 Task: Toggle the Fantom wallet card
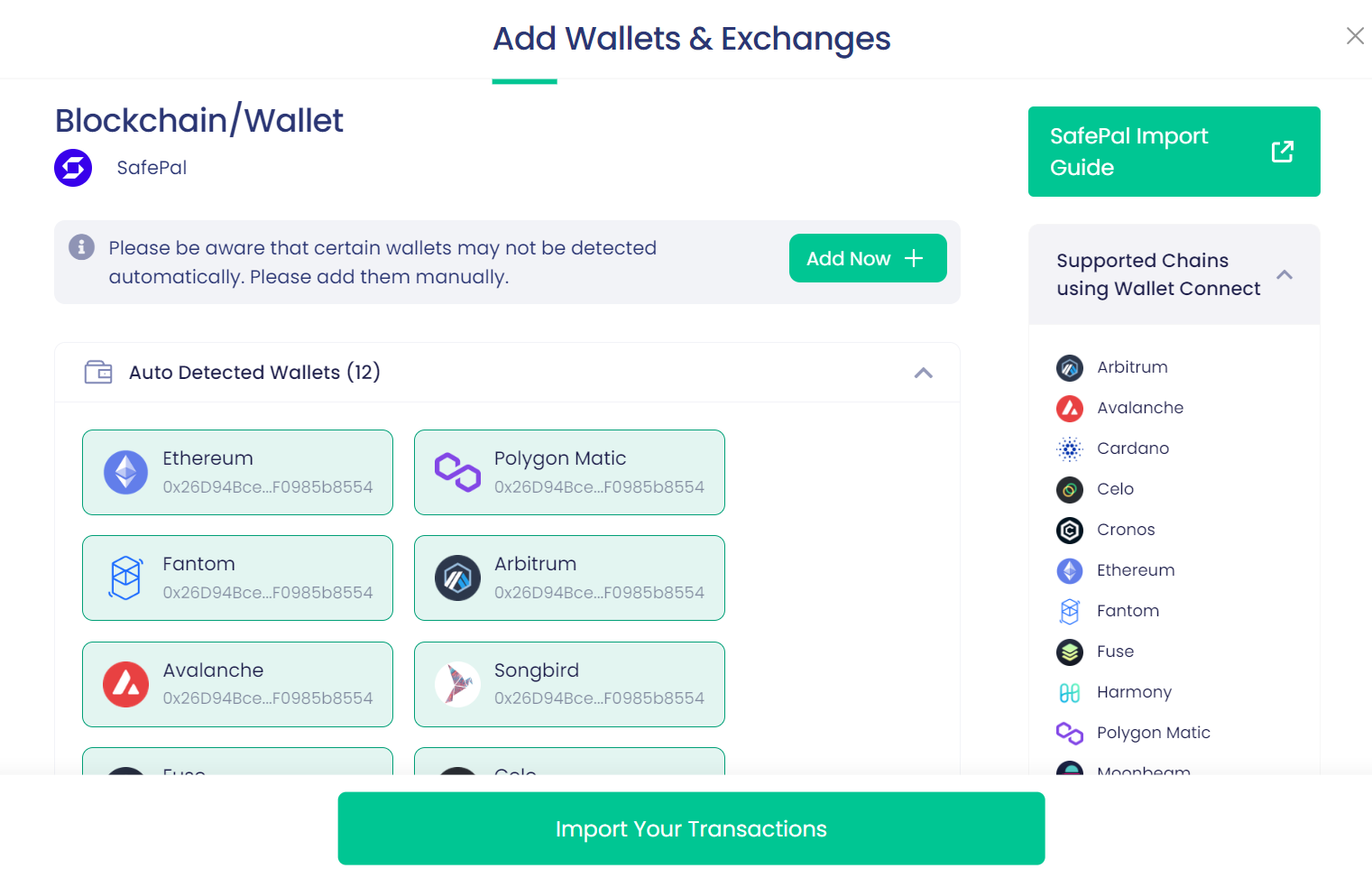[x=237, y=578]
